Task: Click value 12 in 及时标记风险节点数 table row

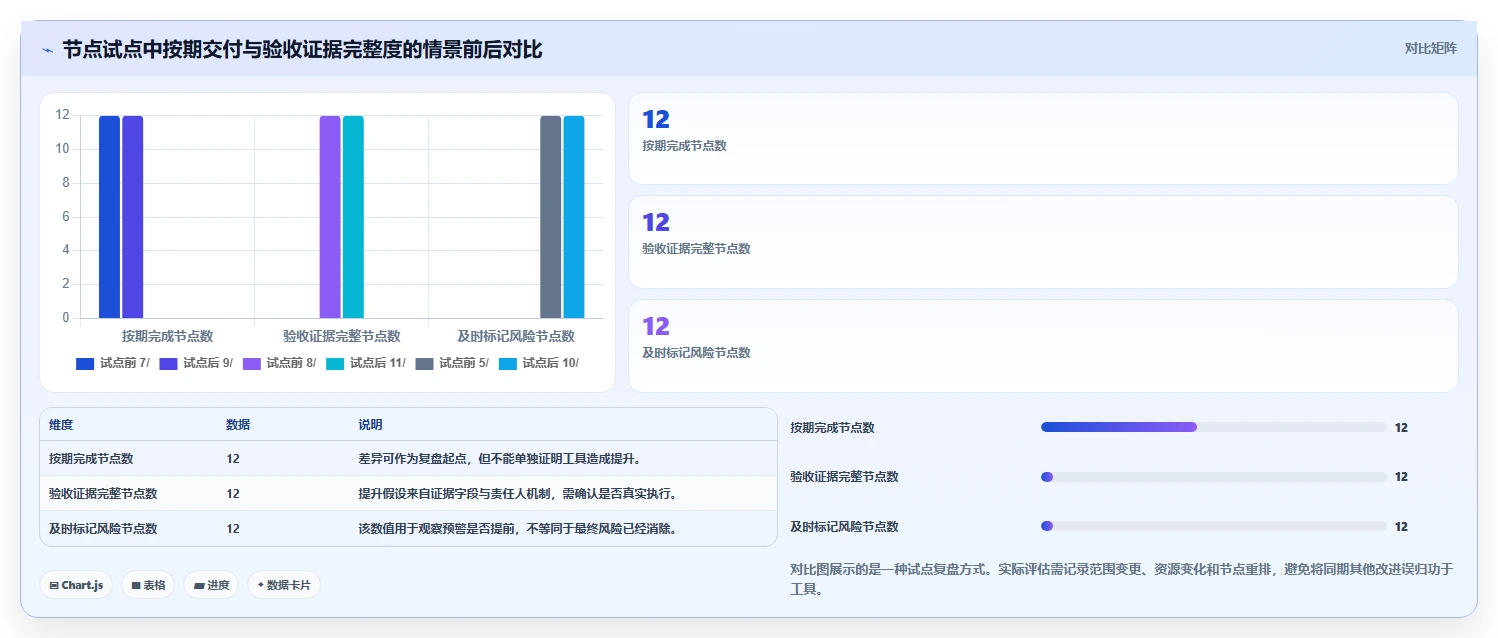Action: click(233, 529)
